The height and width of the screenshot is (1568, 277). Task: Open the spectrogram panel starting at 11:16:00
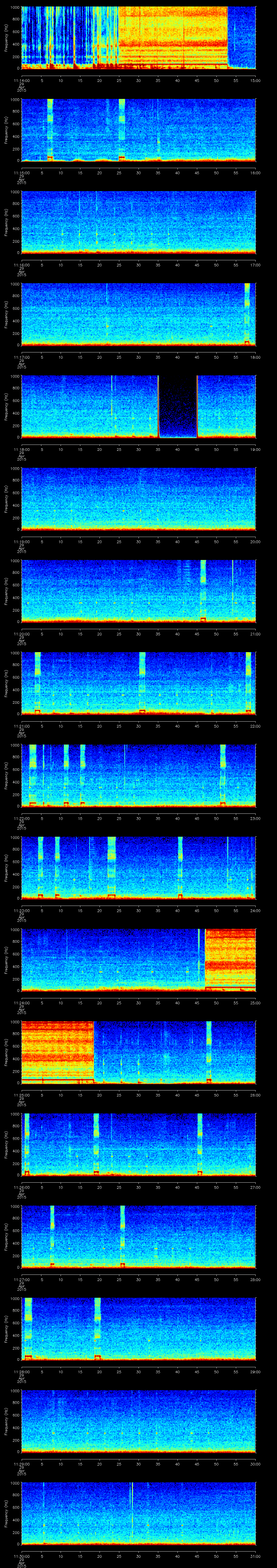click(139, 222)
